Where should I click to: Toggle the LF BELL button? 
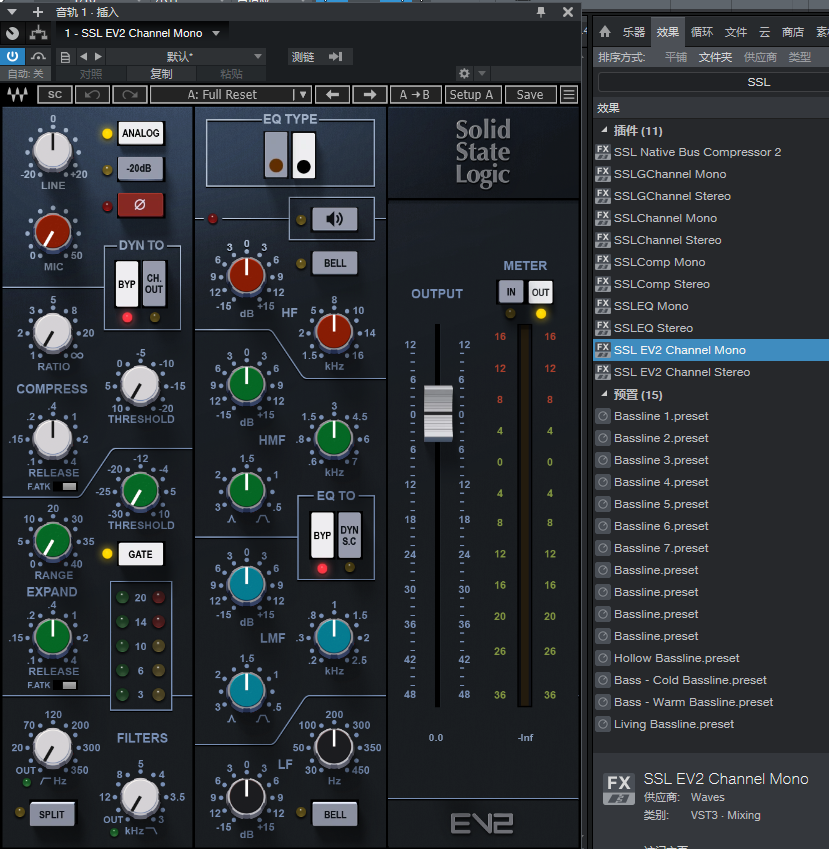(x=335, y=814)
